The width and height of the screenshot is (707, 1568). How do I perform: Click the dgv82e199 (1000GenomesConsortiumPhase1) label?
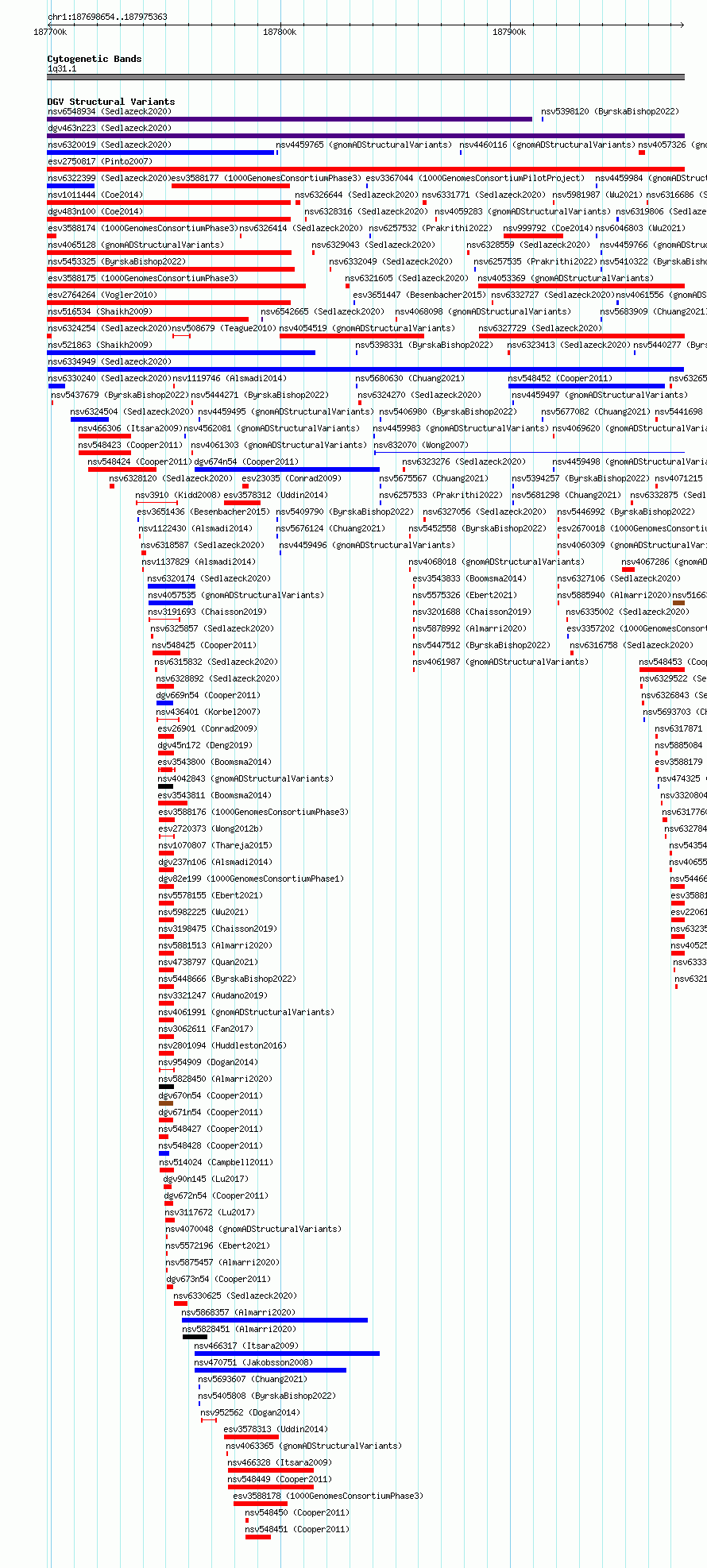coord(251,879)
